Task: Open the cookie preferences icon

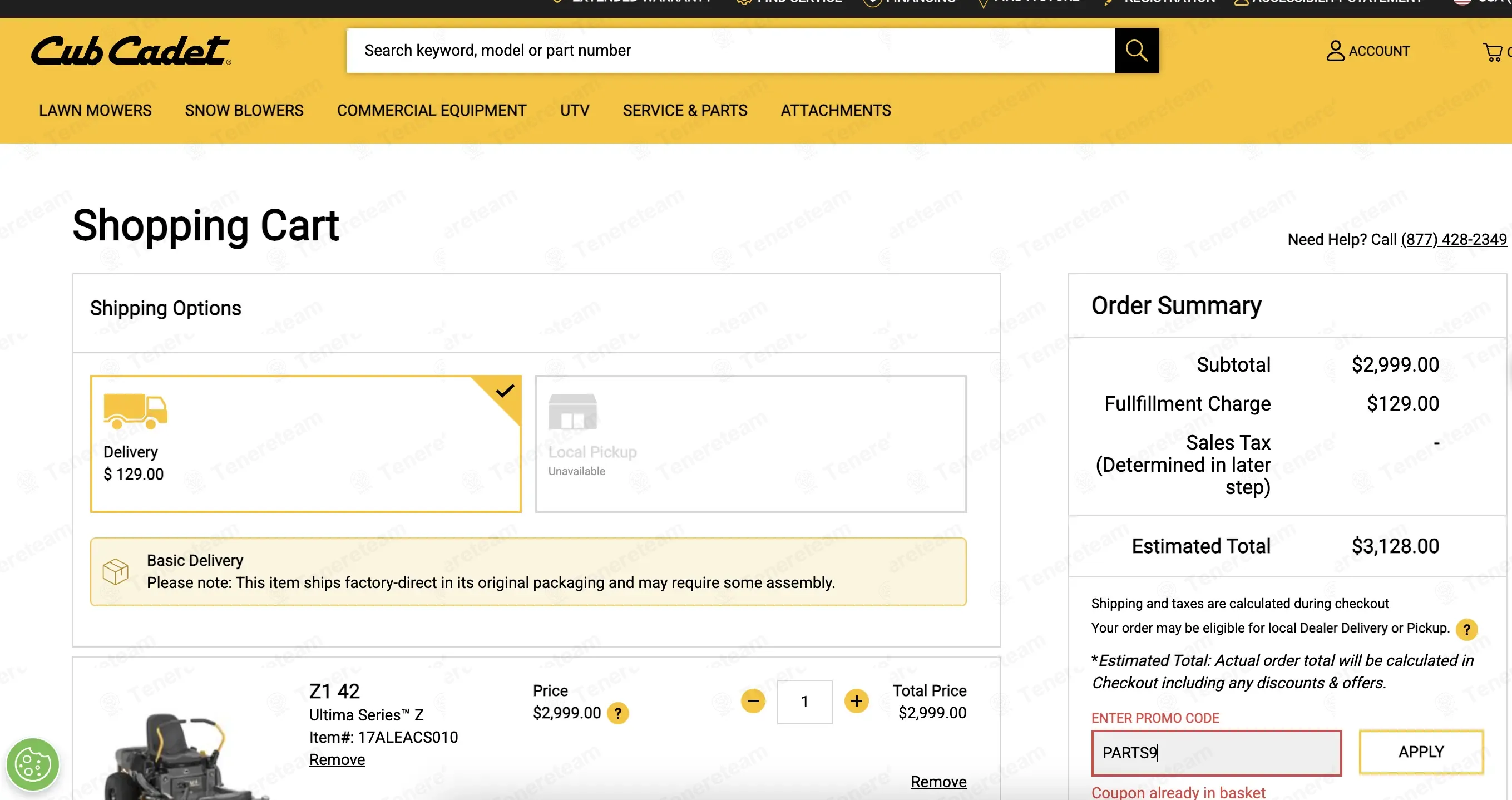Action: (33, 764)
